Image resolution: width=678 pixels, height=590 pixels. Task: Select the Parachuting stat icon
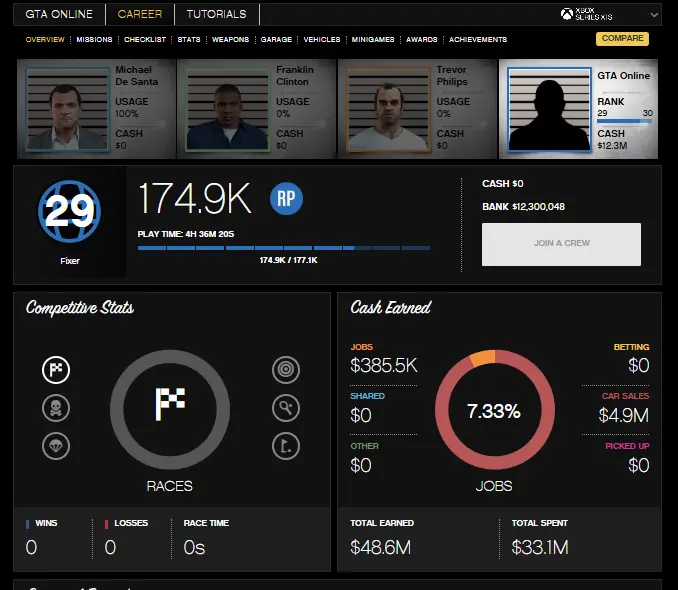[x=56, y=445]
